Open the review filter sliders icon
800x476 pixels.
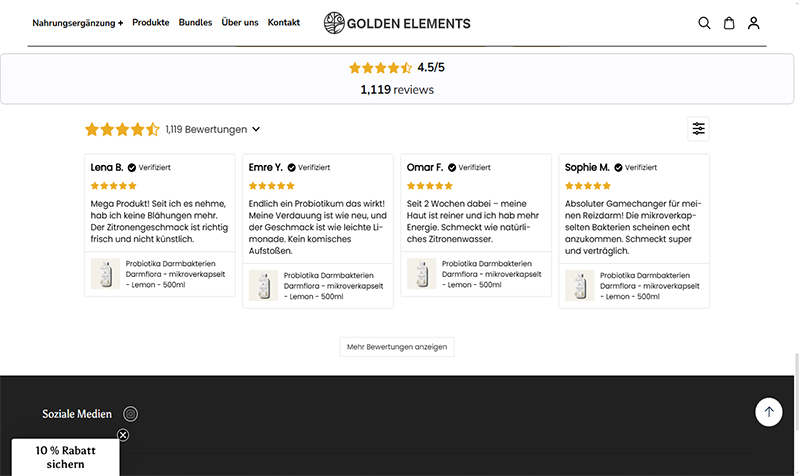pyautogui.click(x=698, y=129)
